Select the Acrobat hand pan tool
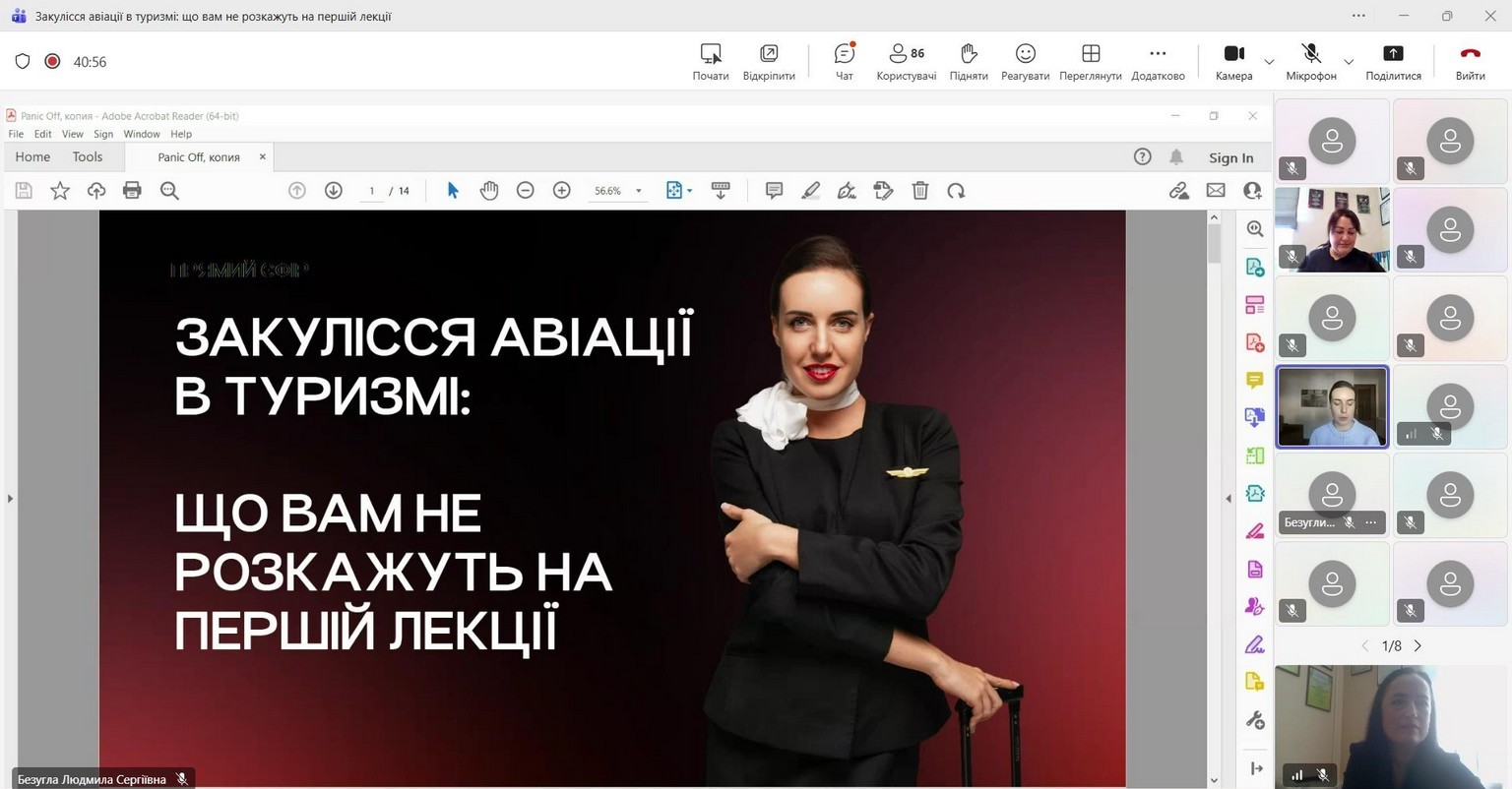 point(489,191)
